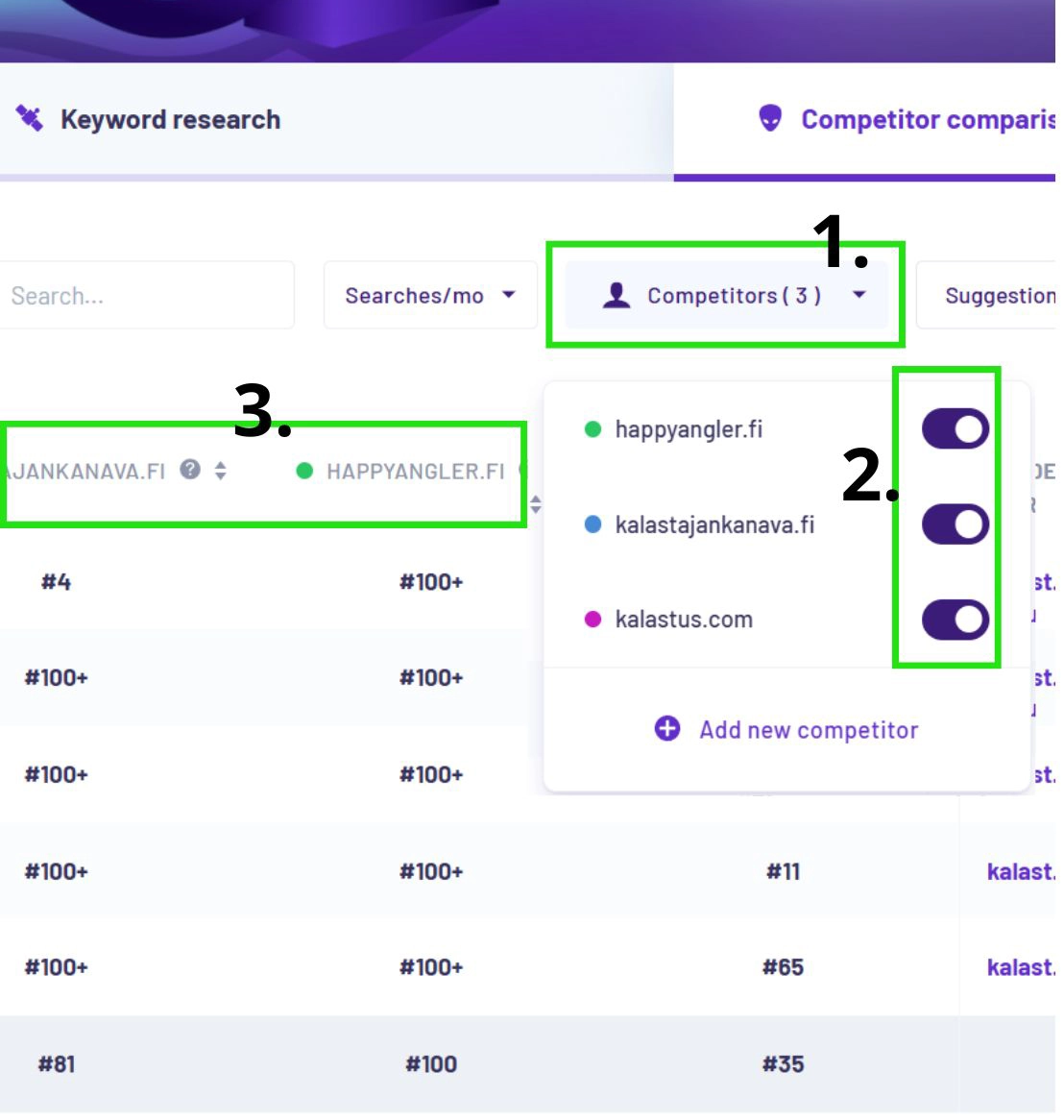
Task: Click the person icon in Competitors button
Action: pyautogui.click(x=617, y=295)
